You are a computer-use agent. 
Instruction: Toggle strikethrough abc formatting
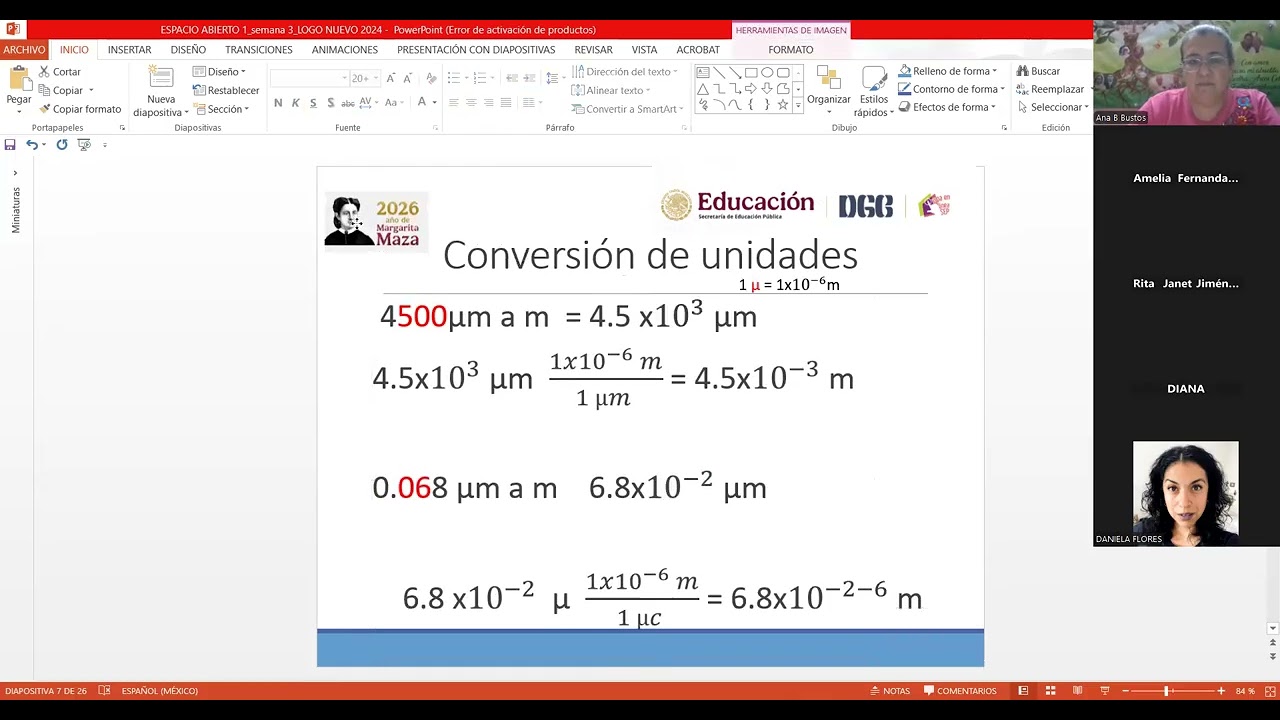pos(347,103)
